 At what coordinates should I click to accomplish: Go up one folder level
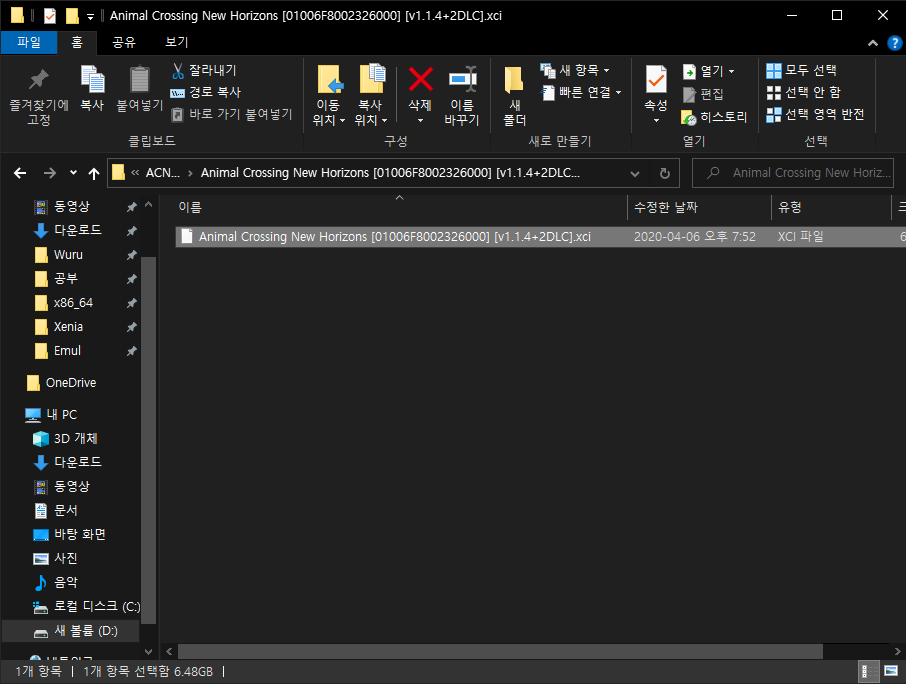coord(94,173)
